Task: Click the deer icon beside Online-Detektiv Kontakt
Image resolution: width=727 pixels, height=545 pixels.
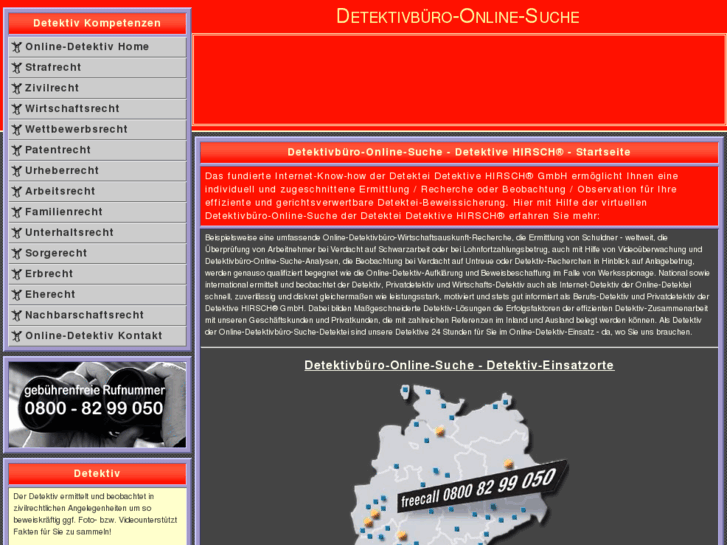Action: (17, 336)
